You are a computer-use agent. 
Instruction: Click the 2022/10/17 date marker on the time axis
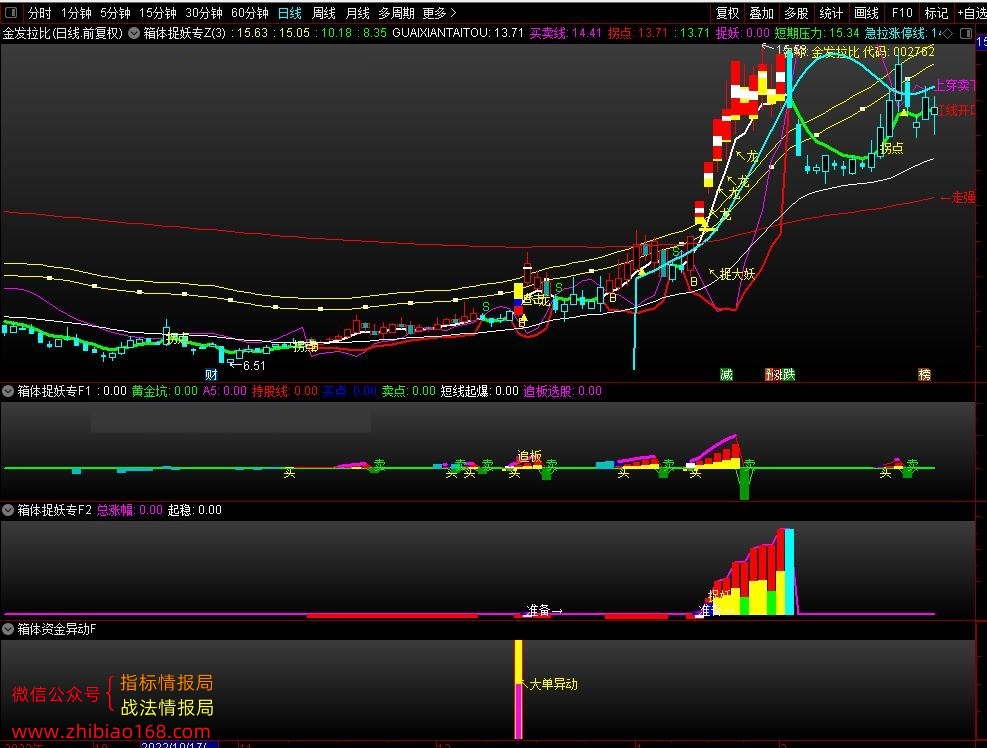179,745
